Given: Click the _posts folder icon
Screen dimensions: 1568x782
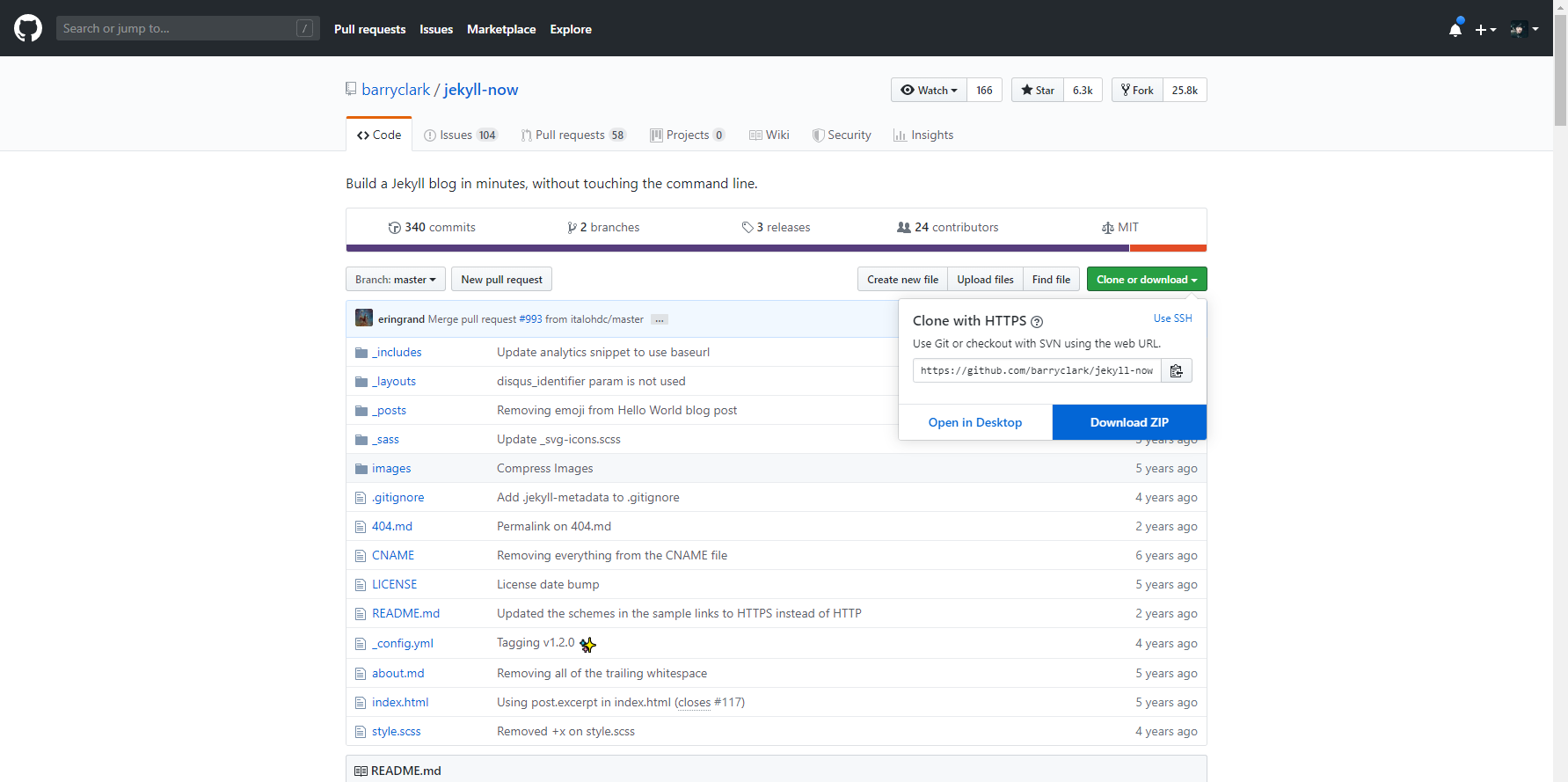Looking at the screenshot, I should (x=361, y=411).
